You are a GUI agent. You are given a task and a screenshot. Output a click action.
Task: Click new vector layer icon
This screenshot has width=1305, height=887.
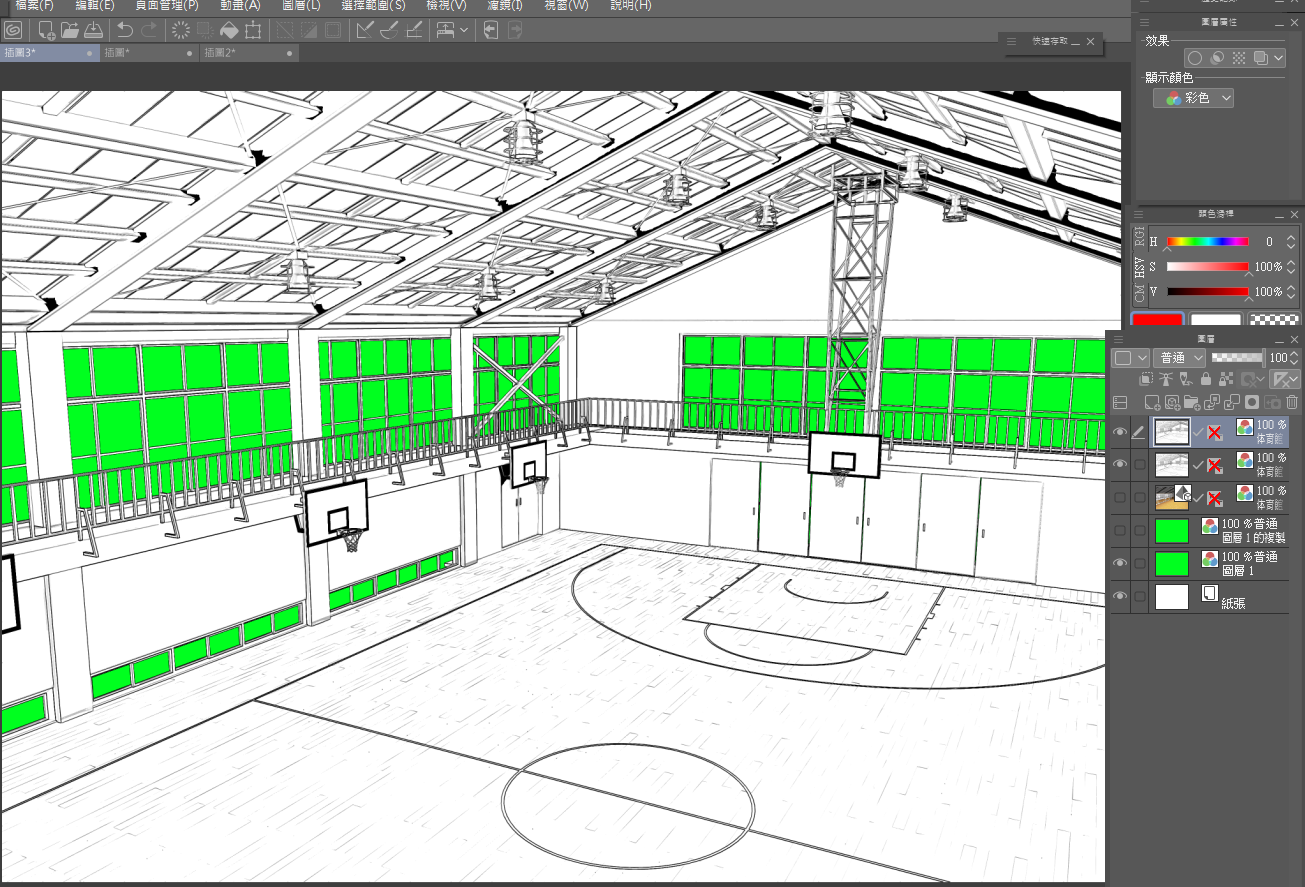coord(1172,402)
